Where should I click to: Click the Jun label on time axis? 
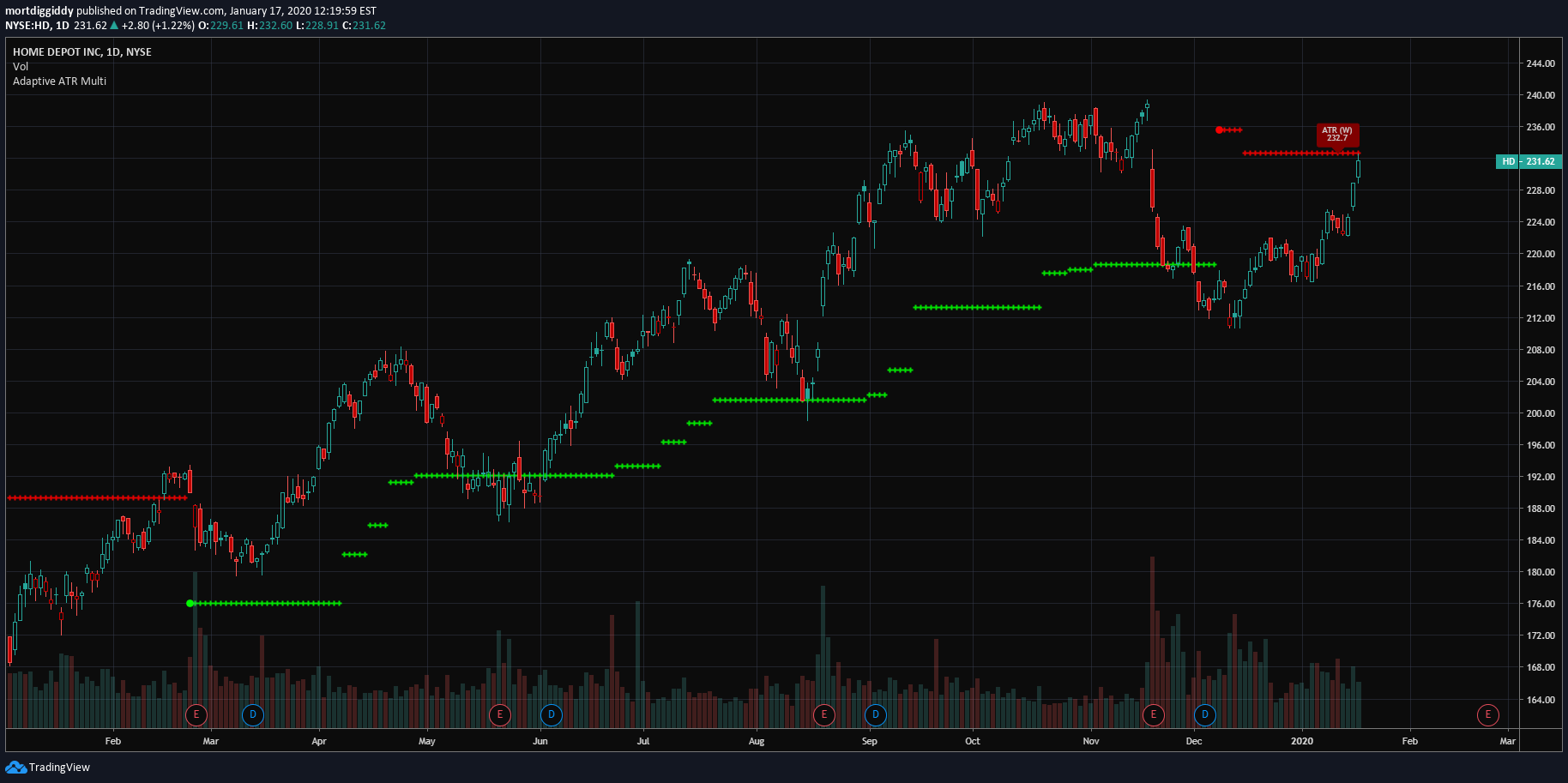(540, 741)
